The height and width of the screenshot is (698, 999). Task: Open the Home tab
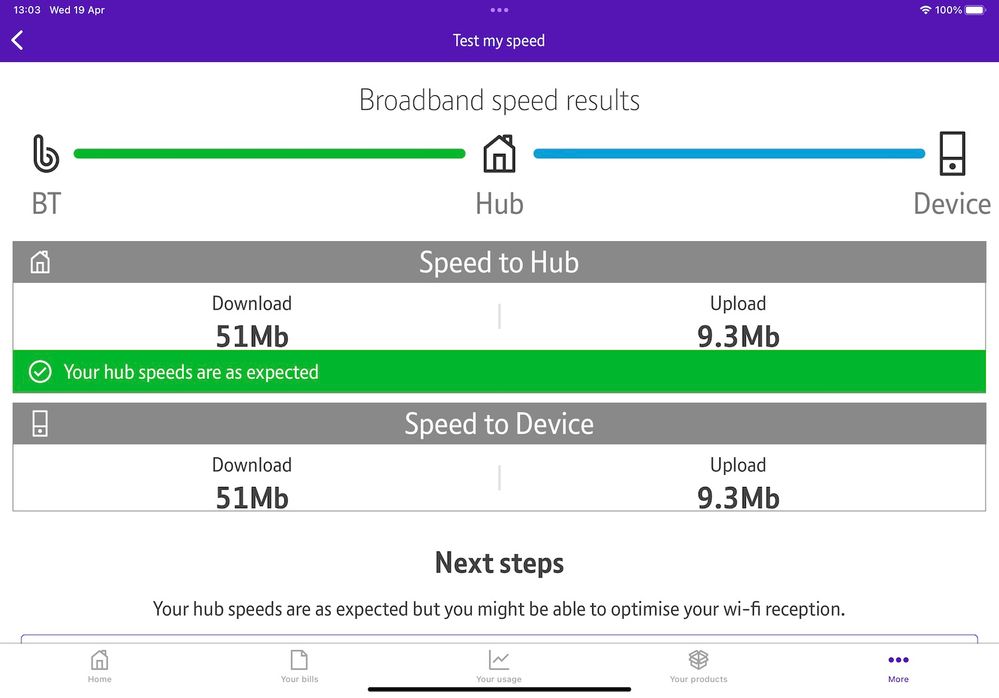pos(99,665)
